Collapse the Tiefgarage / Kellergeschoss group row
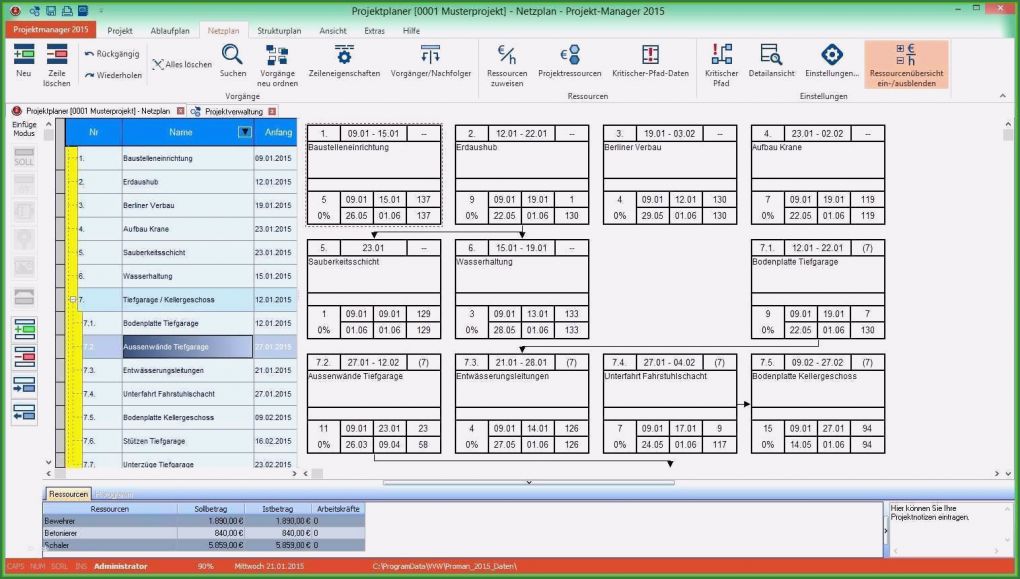This screenshot has height=579, width=1020. pyautogui.click(x=71, y=299)
